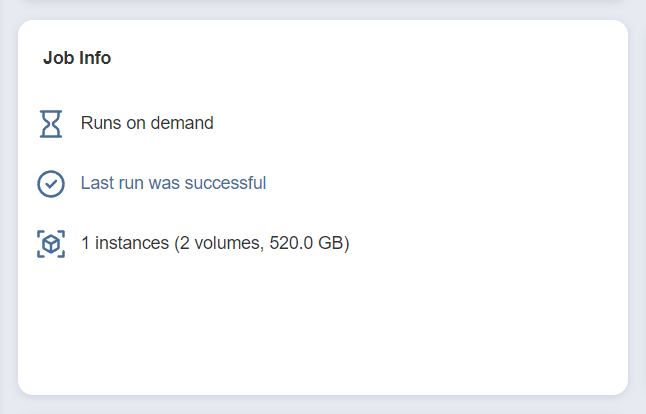Click the word 'Info' in the card title

click(x=95, y=58)
